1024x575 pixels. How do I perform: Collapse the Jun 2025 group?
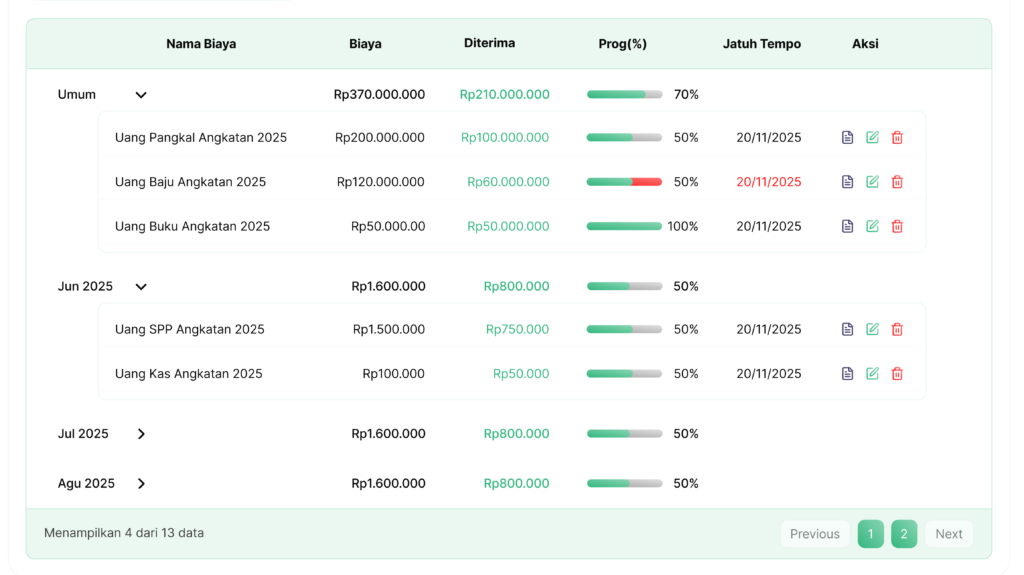141,287
